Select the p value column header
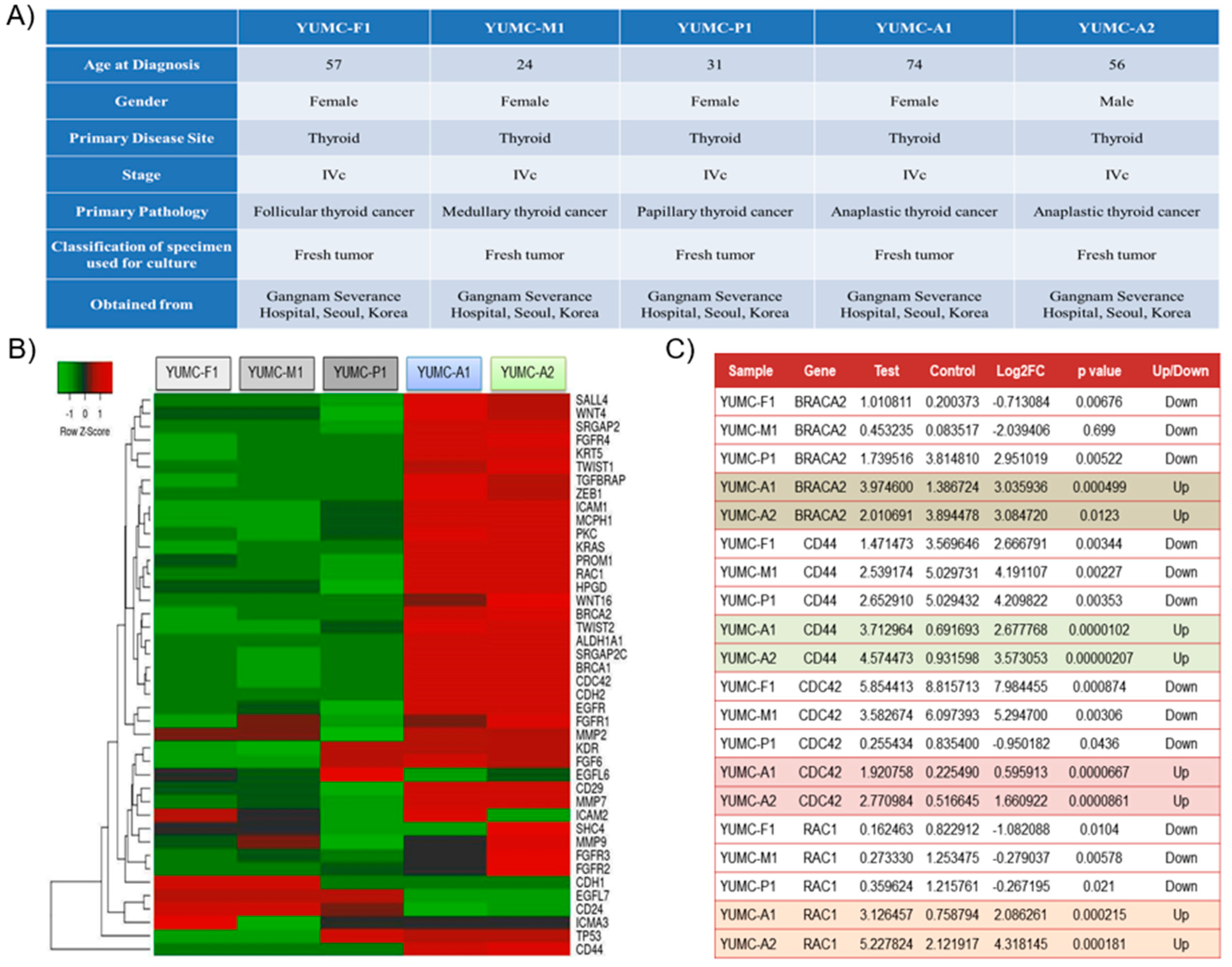1232x967 pixels. point(1099,371)
